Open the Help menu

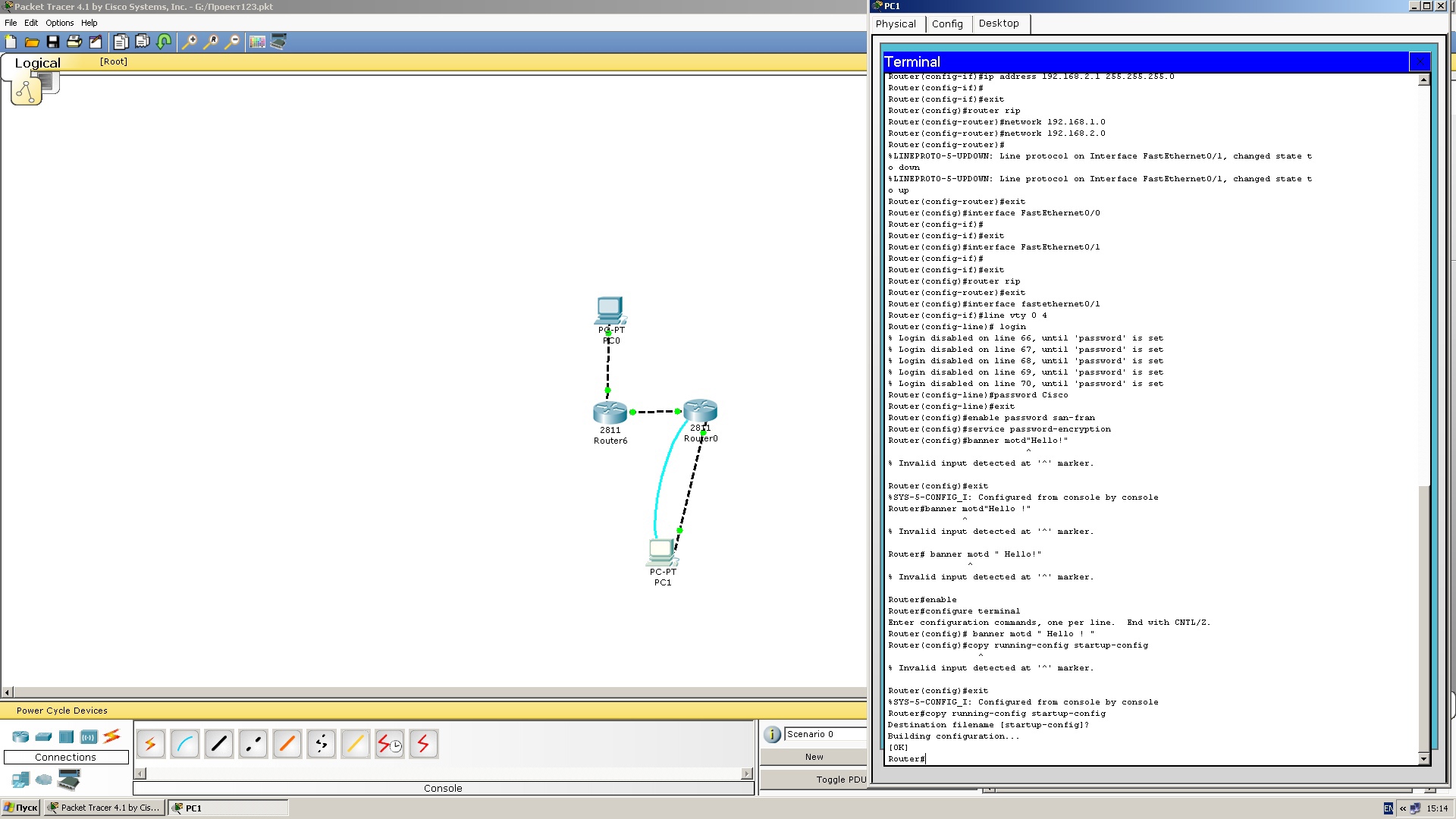coord(89,23)
